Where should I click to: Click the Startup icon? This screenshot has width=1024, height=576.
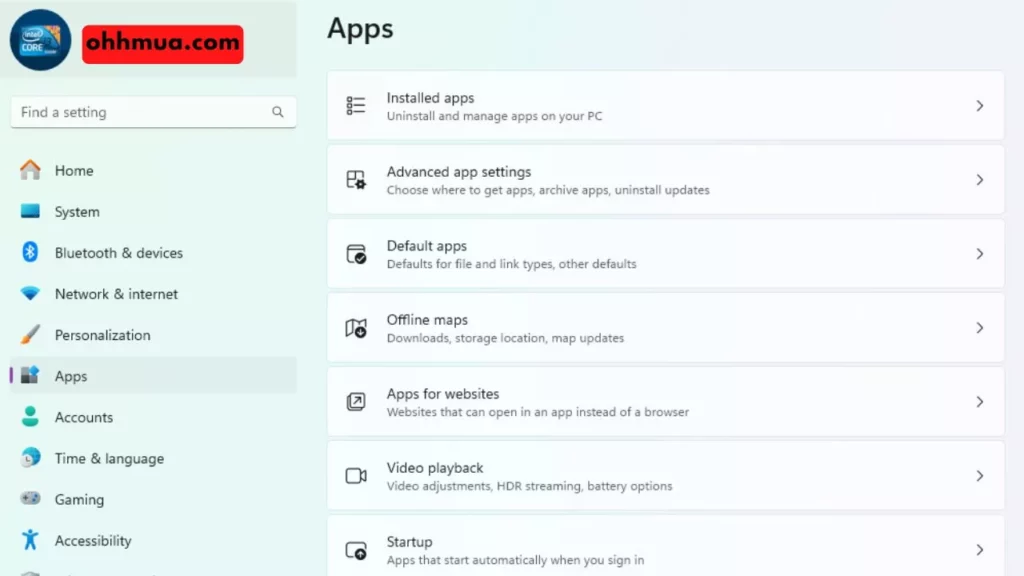(x=356, y=550)
